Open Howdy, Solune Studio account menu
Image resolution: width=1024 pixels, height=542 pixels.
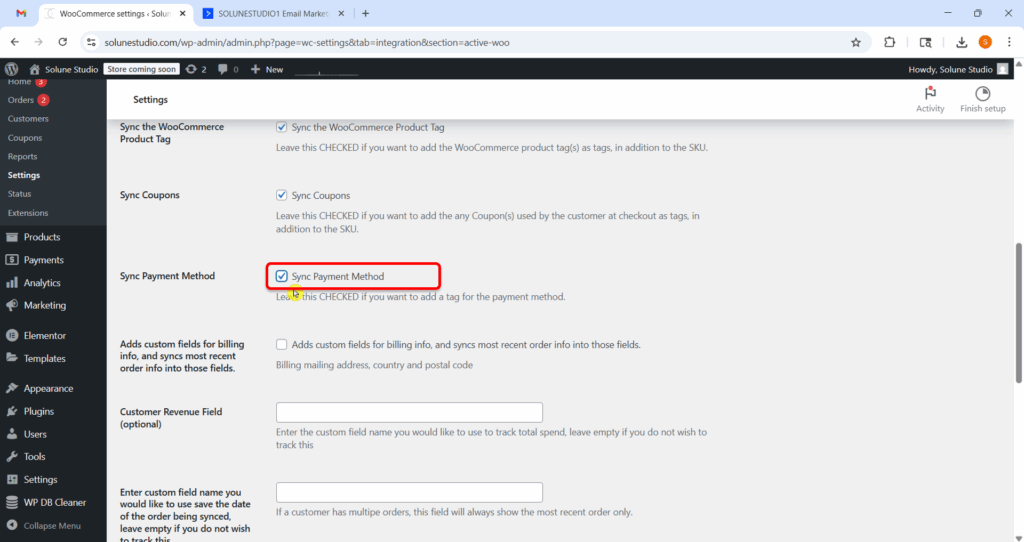(958, 69)
